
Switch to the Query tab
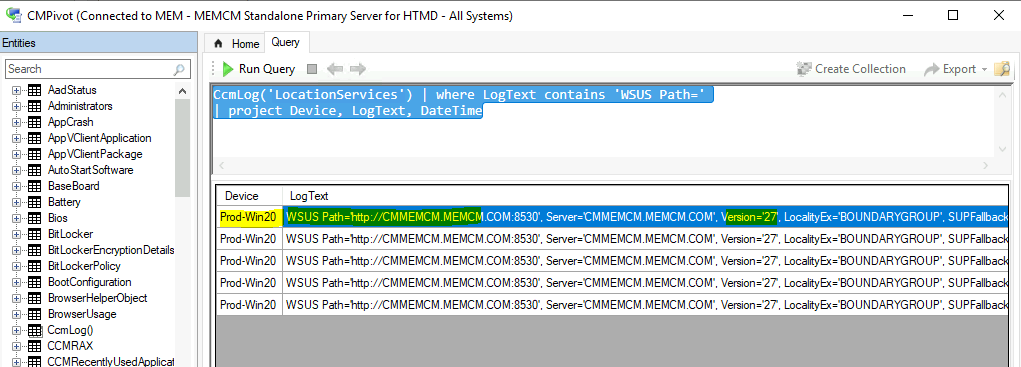(286, 42)
